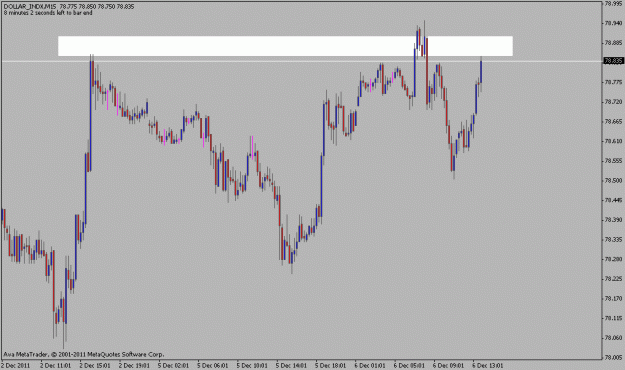The image size is (625, 370).
Task: Click the Ava MetaTrader copyright text
Action: pos(83,354)
